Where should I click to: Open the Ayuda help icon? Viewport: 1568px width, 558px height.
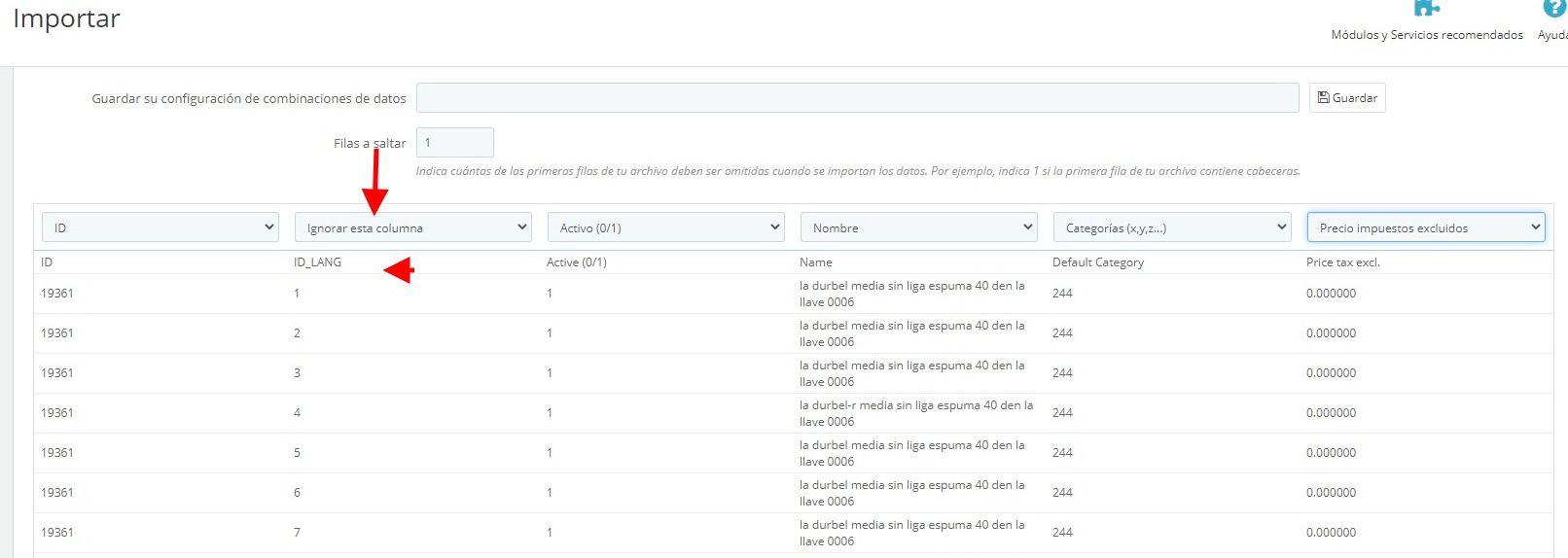(x=1554, y=8)
